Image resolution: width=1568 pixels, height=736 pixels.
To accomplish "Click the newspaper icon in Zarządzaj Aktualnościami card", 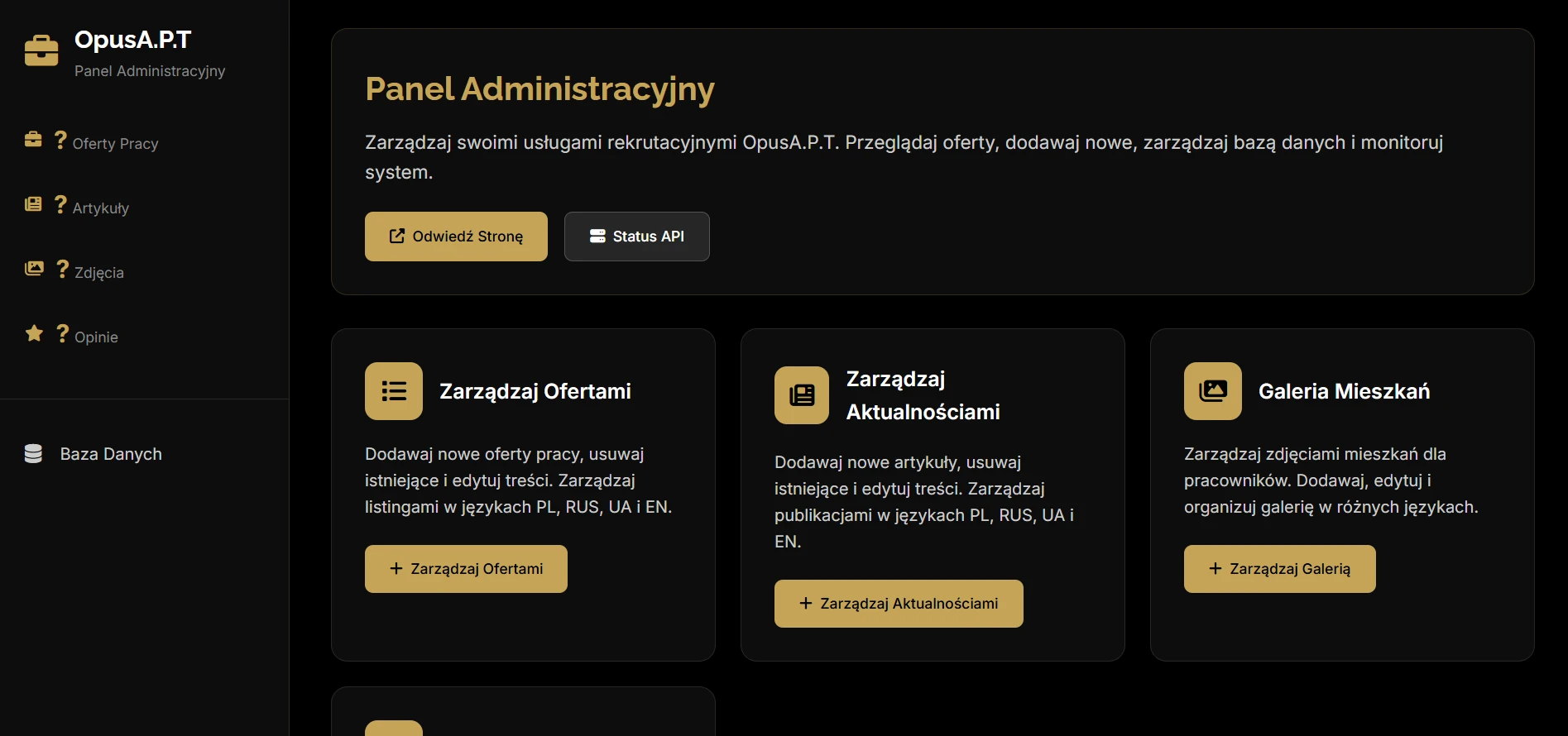I will coord(802,395).
